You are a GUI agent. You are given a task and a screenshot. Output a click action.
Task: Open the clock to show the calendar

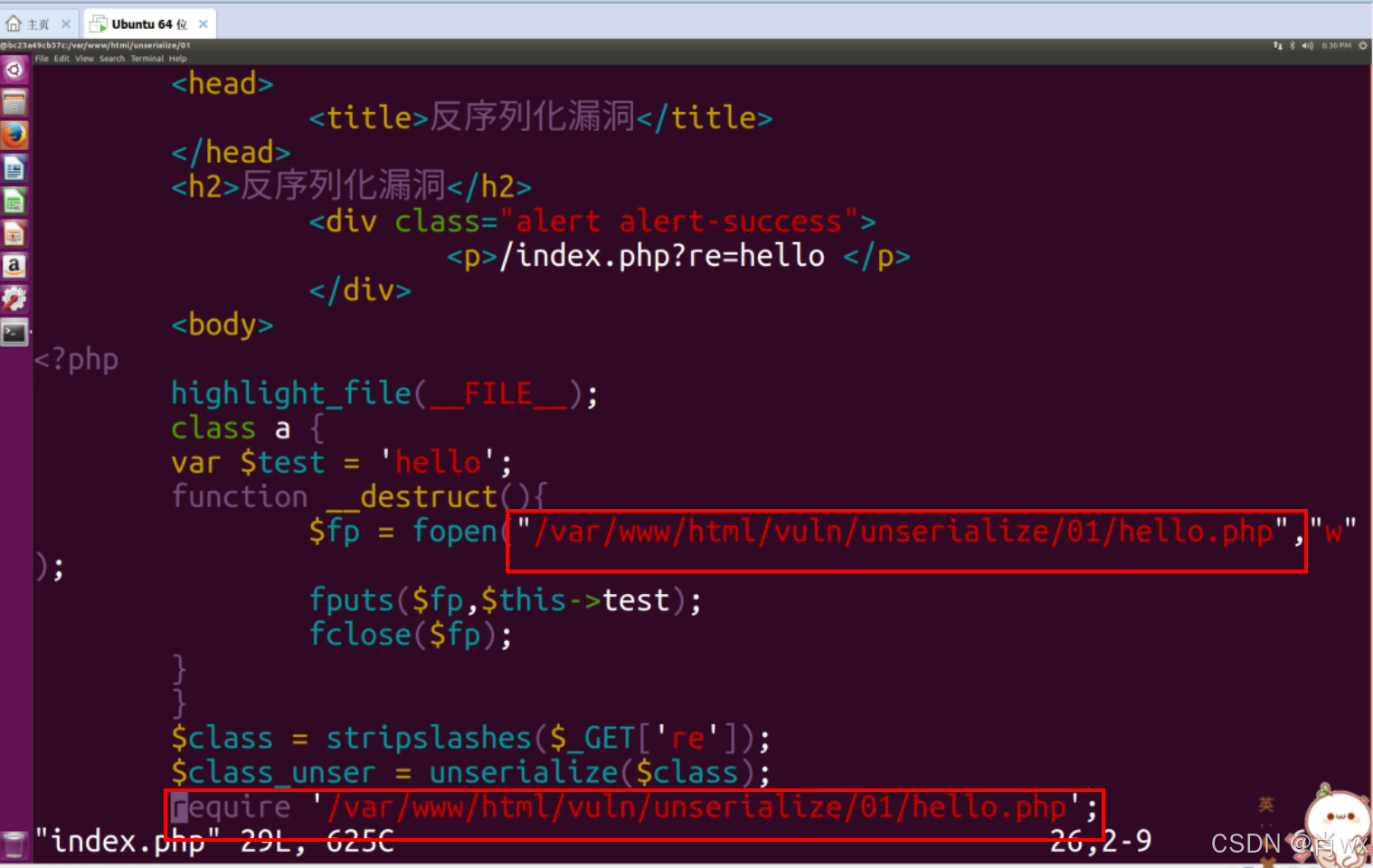pyautogui.click(x=1334, y=44)
